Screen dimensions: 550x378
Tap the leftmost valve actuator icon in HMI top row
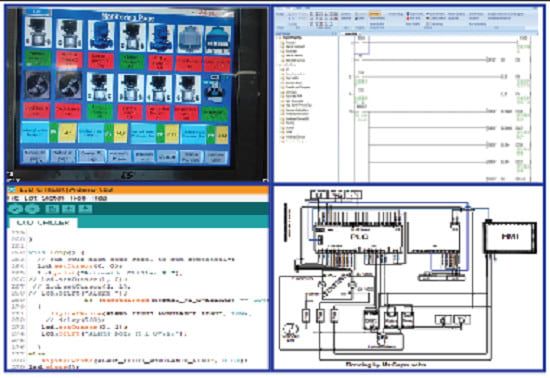tap(38, 32)
